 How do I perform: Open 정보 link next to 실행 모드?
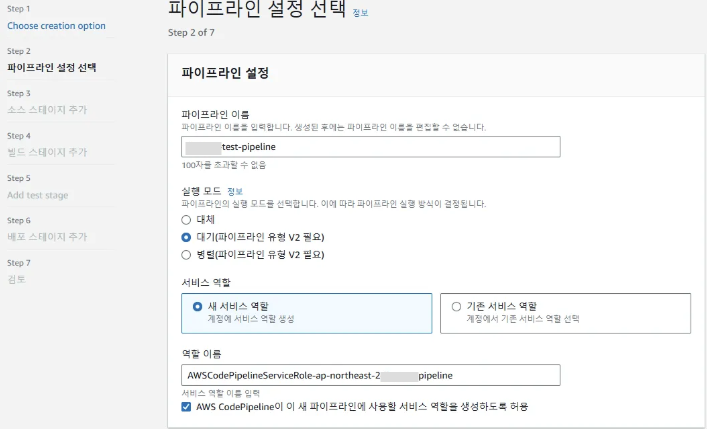235,191
